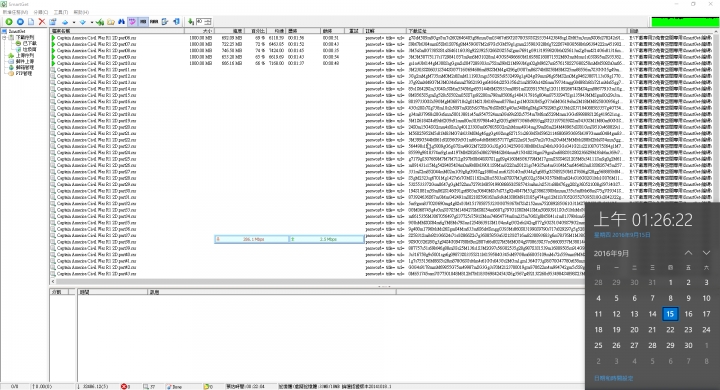
Task: Go to next month with calendar down chevron
Action: click(x=706, y=253)
